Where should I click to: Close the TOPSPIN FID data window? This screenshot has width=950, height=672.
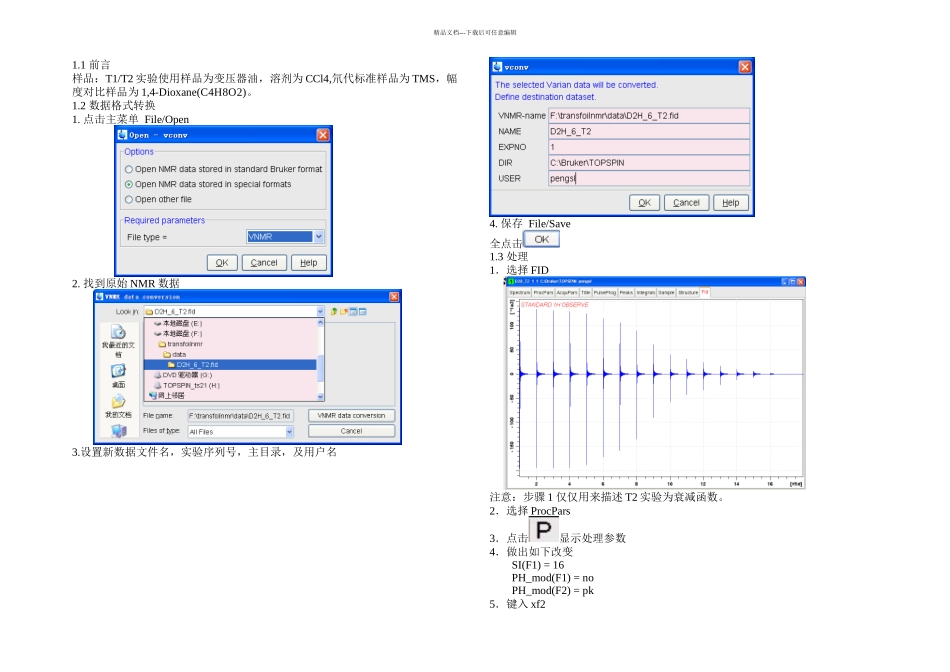point(800,282)
